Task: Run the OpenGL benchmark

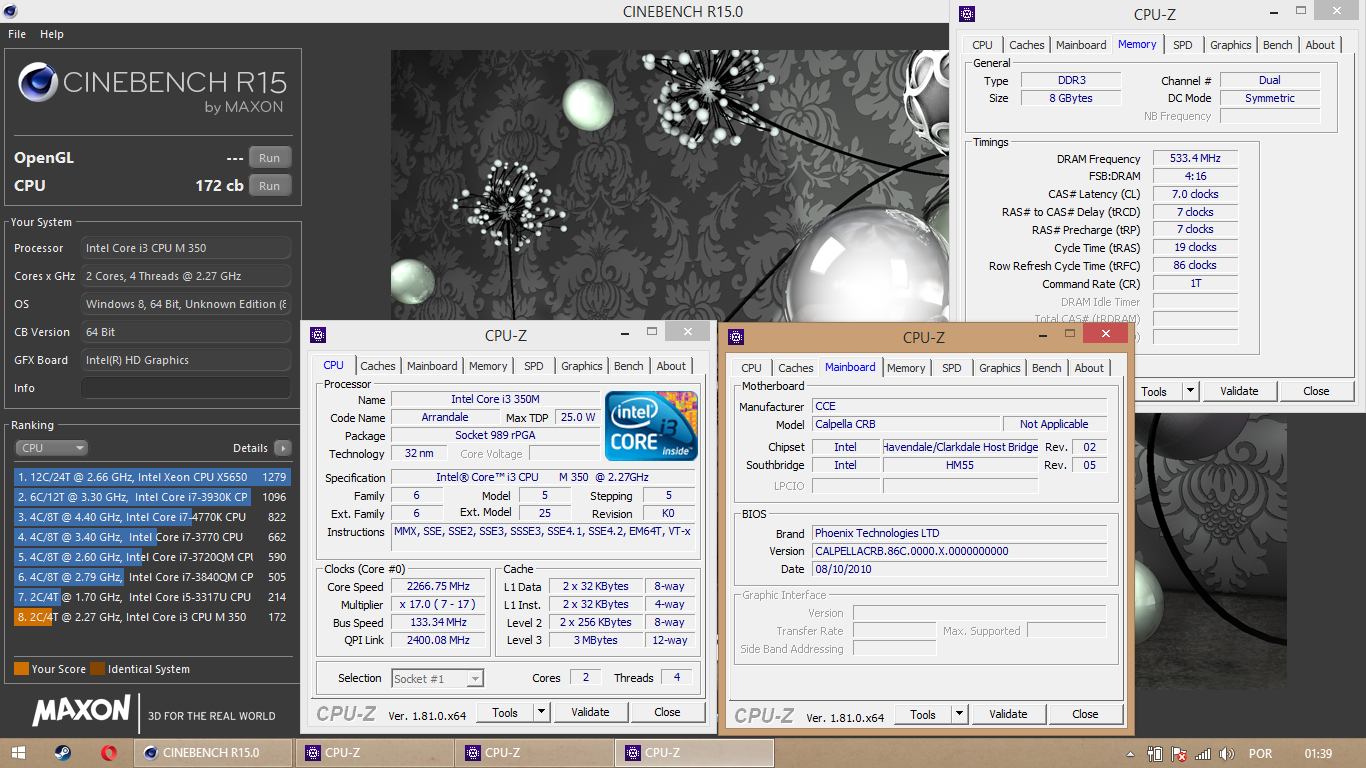Action: [270, 158]
